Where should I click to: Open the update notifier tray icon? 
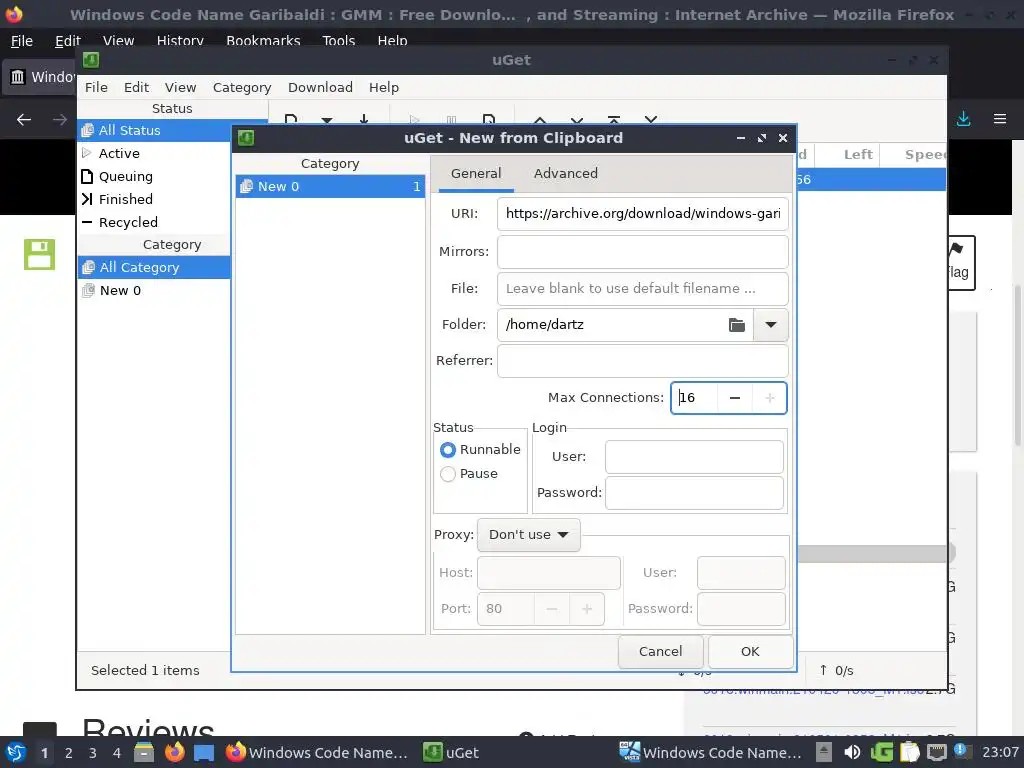[962, 752]
